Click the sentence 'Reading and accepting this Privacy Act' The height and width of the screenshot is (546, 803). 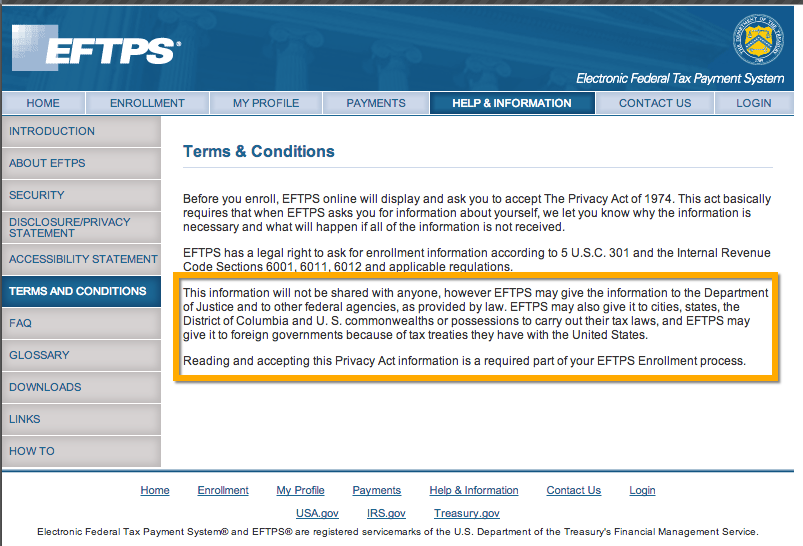(464, 361)
